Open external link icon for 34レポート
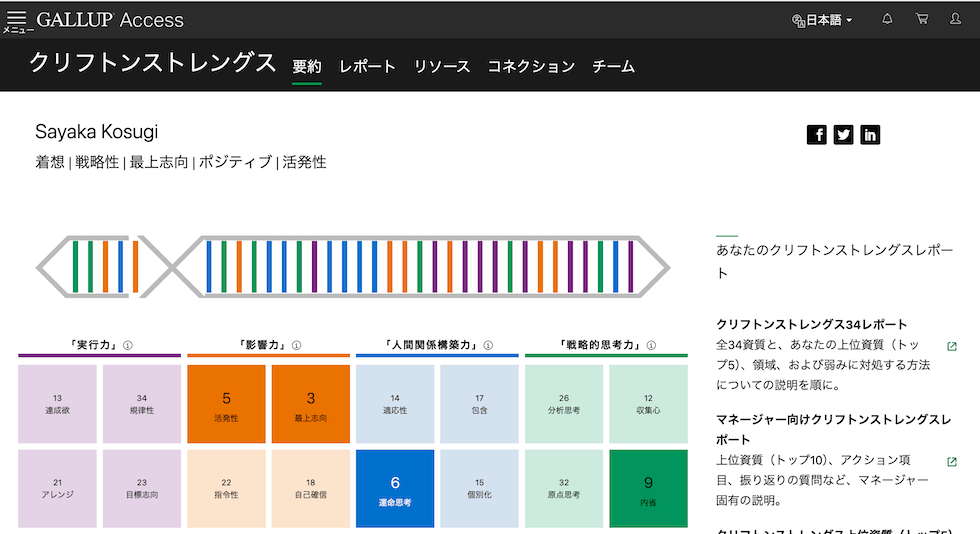 (952, 346)
